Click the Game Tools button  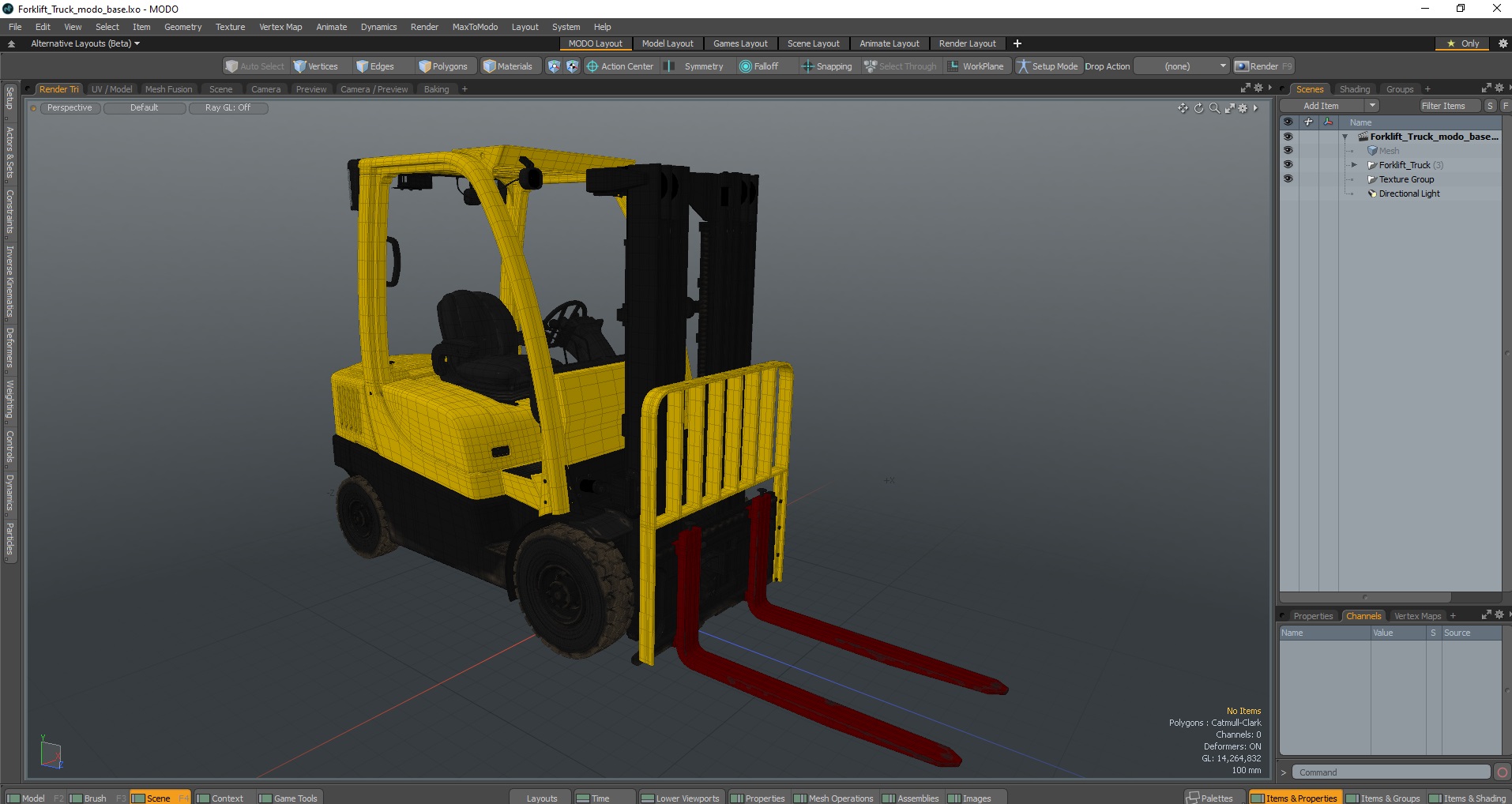[x=289, y=798]
